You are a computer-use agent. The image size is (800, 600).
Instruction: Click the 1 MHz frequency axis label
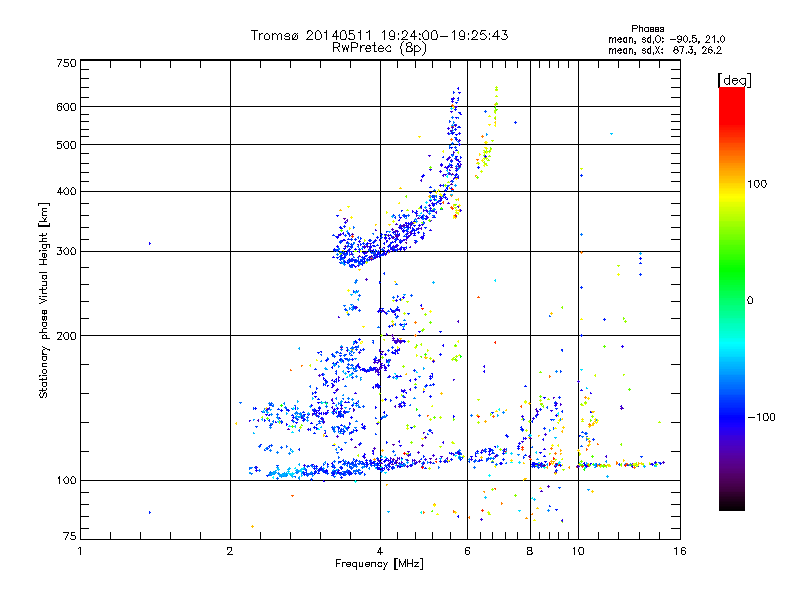[80, 551]
